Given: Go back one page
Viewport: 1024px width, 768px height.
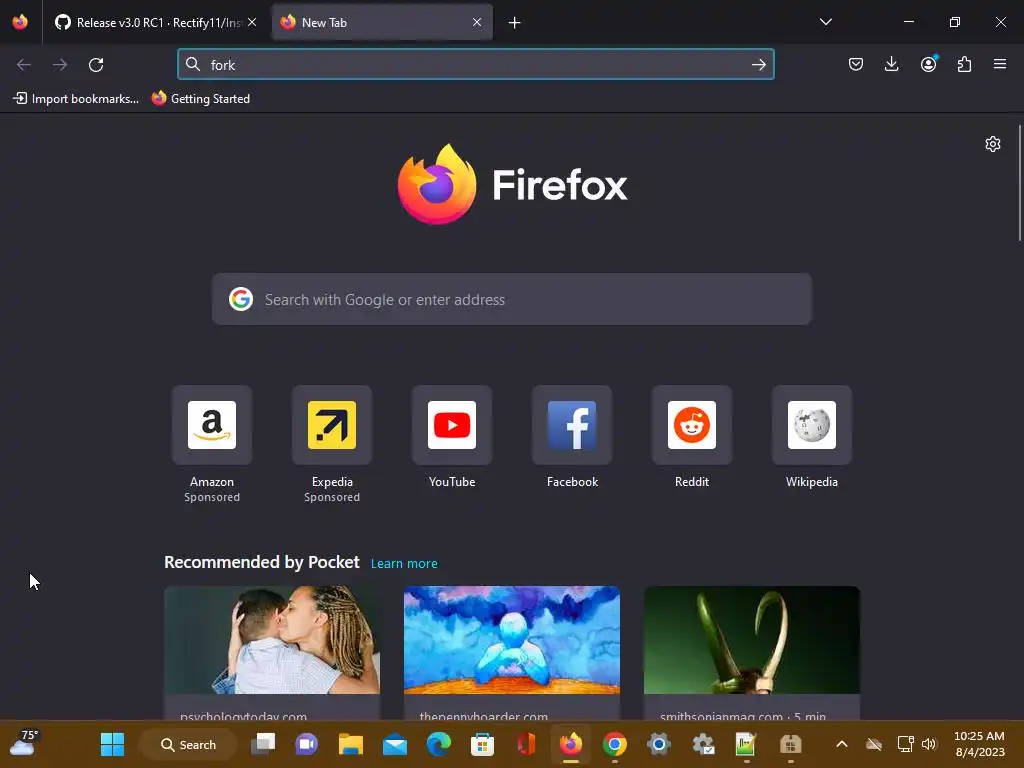Looking at the screenshot, I should point(24,65).
